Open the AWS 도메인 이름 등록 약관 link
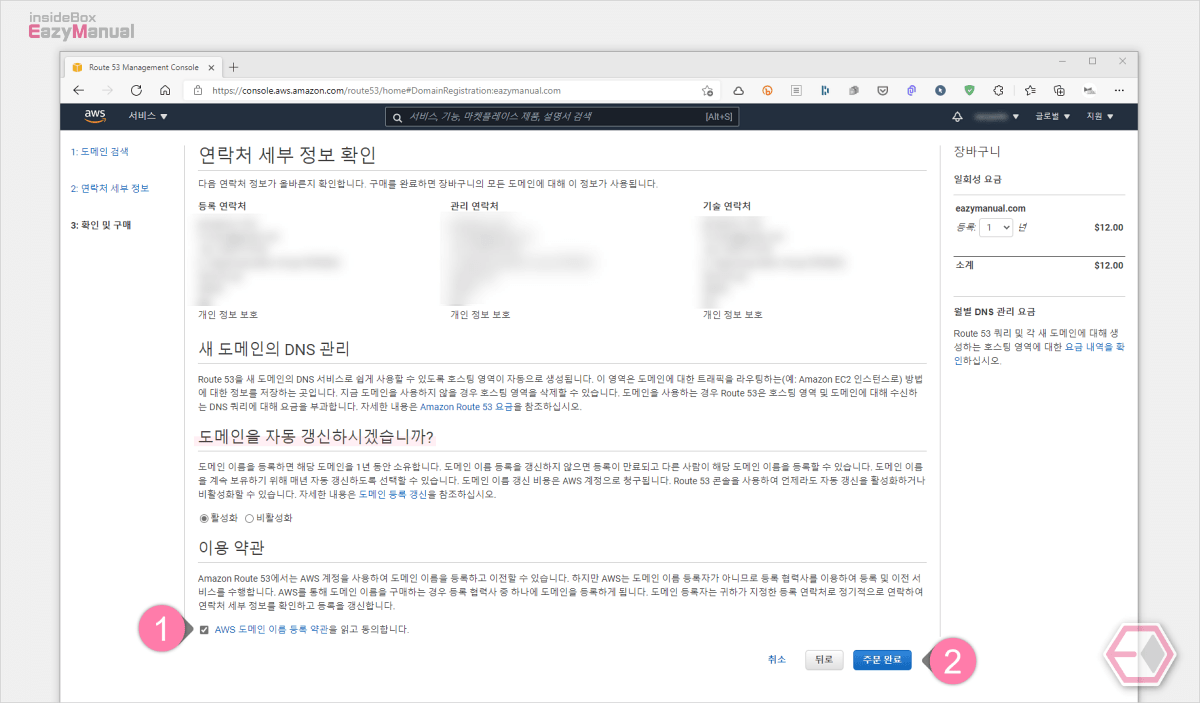This screenshot has height=703, width=1200. (x=271, y=630)
